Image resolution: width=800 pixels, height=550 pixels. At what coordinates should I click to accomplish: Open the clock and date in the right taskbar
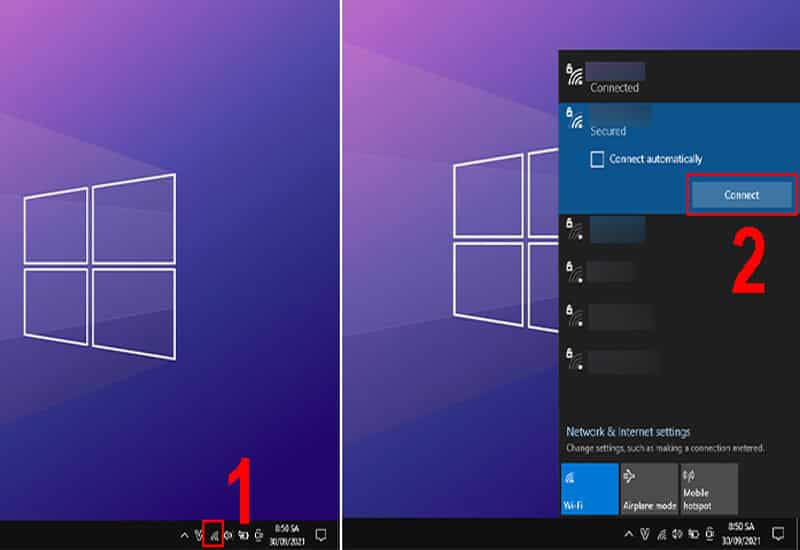coord(741,534)
